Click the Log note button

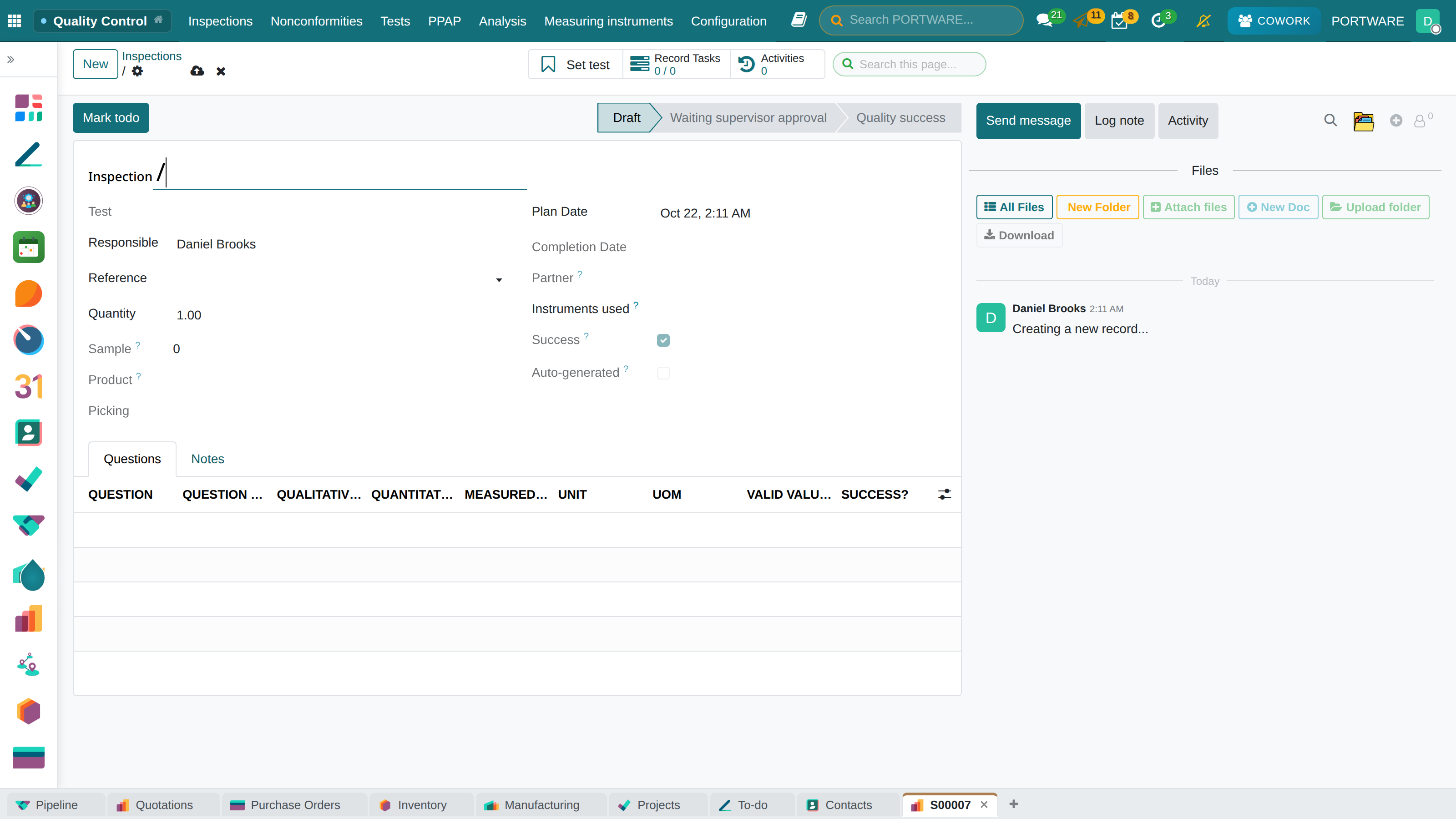coord(1119,121)
